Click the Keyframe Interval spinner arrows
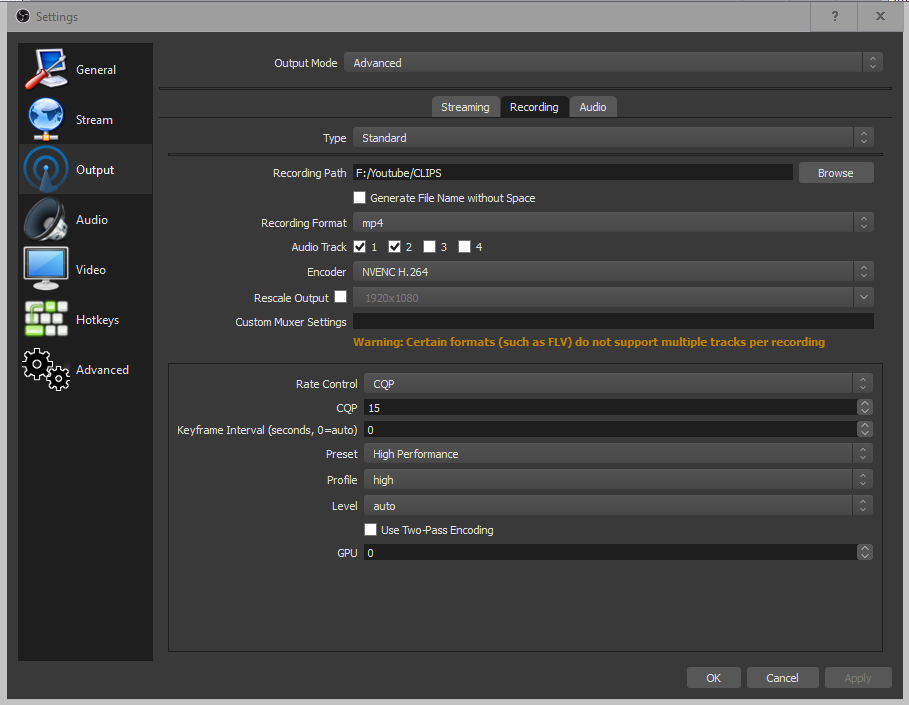Viewport: 909px width, 705px height. point(864,429)
